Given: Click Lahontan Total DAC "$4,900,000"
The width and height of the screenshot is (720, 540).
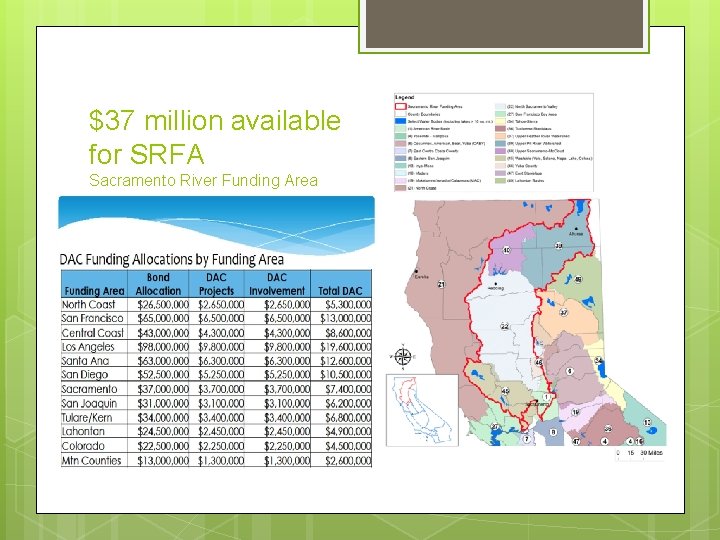Looking at the screenshot, I should pyautogui.click(x=348, y=431).
